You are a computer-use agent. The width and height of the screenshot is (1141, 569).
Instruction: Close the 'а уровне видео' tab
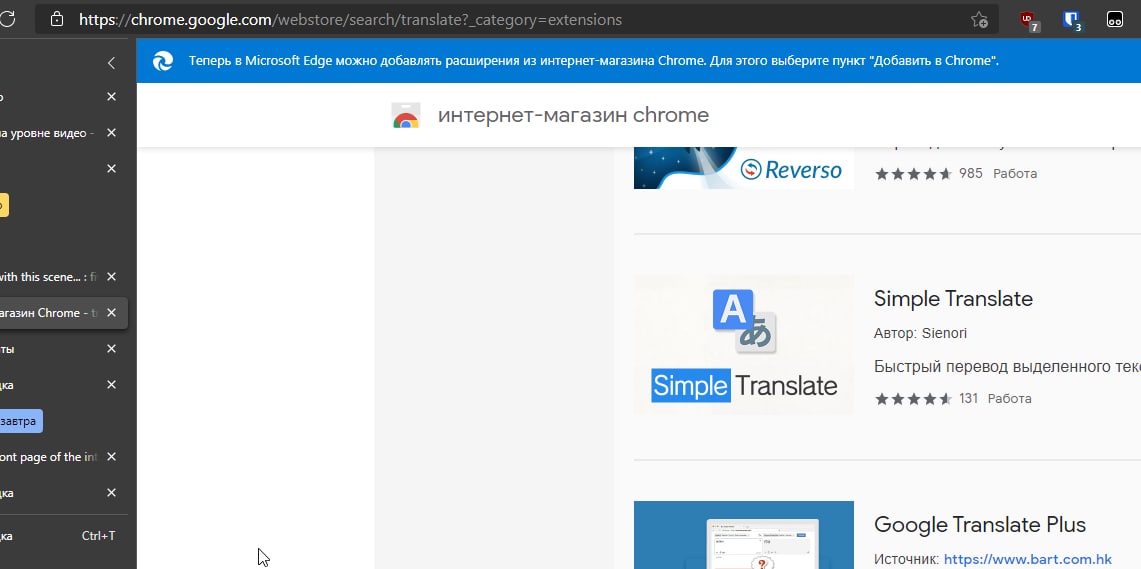point(111,132)
